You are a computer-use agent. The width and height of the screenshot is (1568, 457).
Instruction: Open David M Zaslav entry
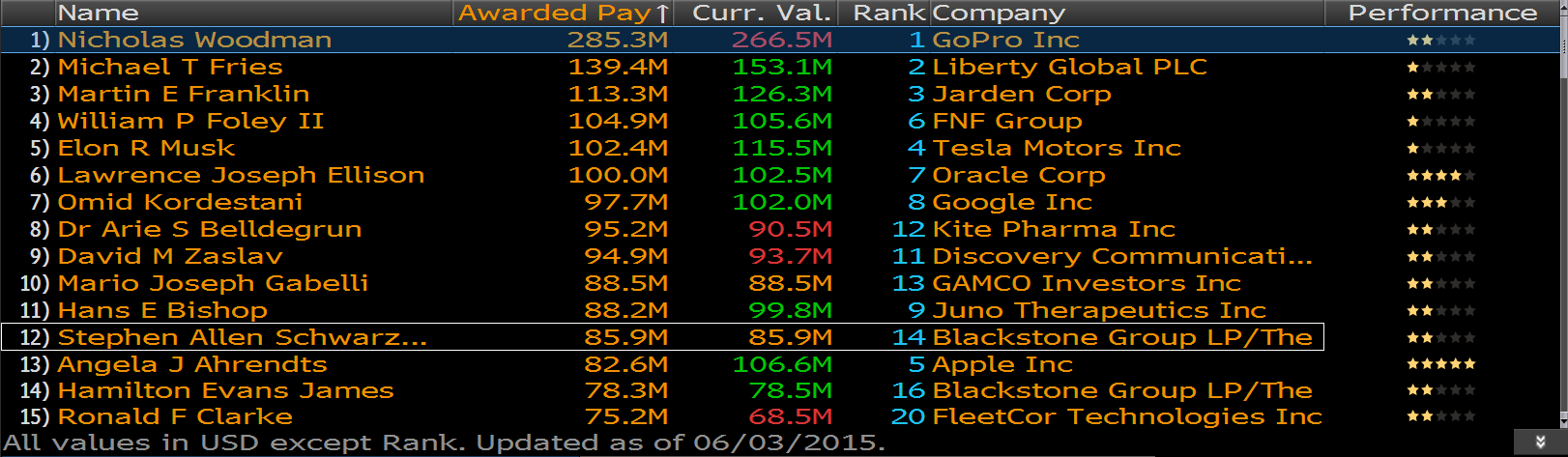(170, 256)
